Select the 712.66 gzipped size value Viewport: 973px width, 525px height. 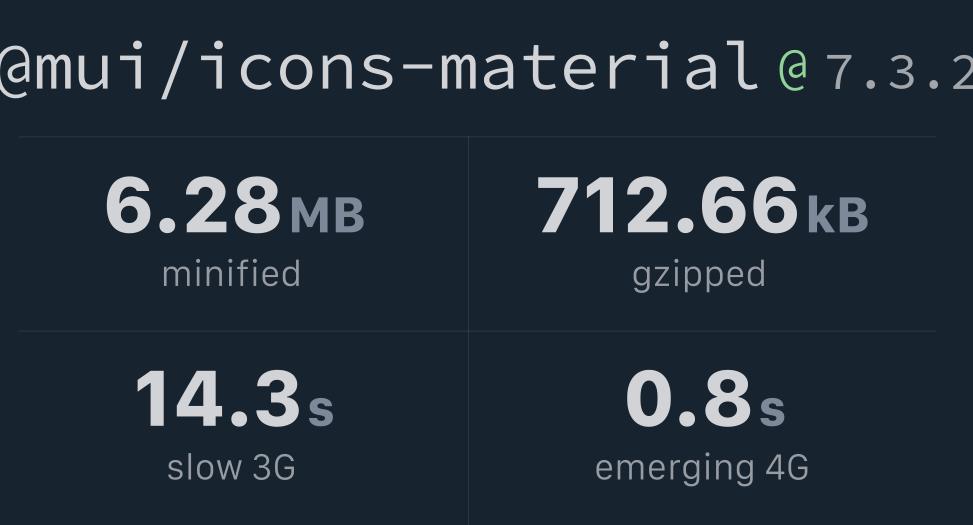tap(667, 205)
